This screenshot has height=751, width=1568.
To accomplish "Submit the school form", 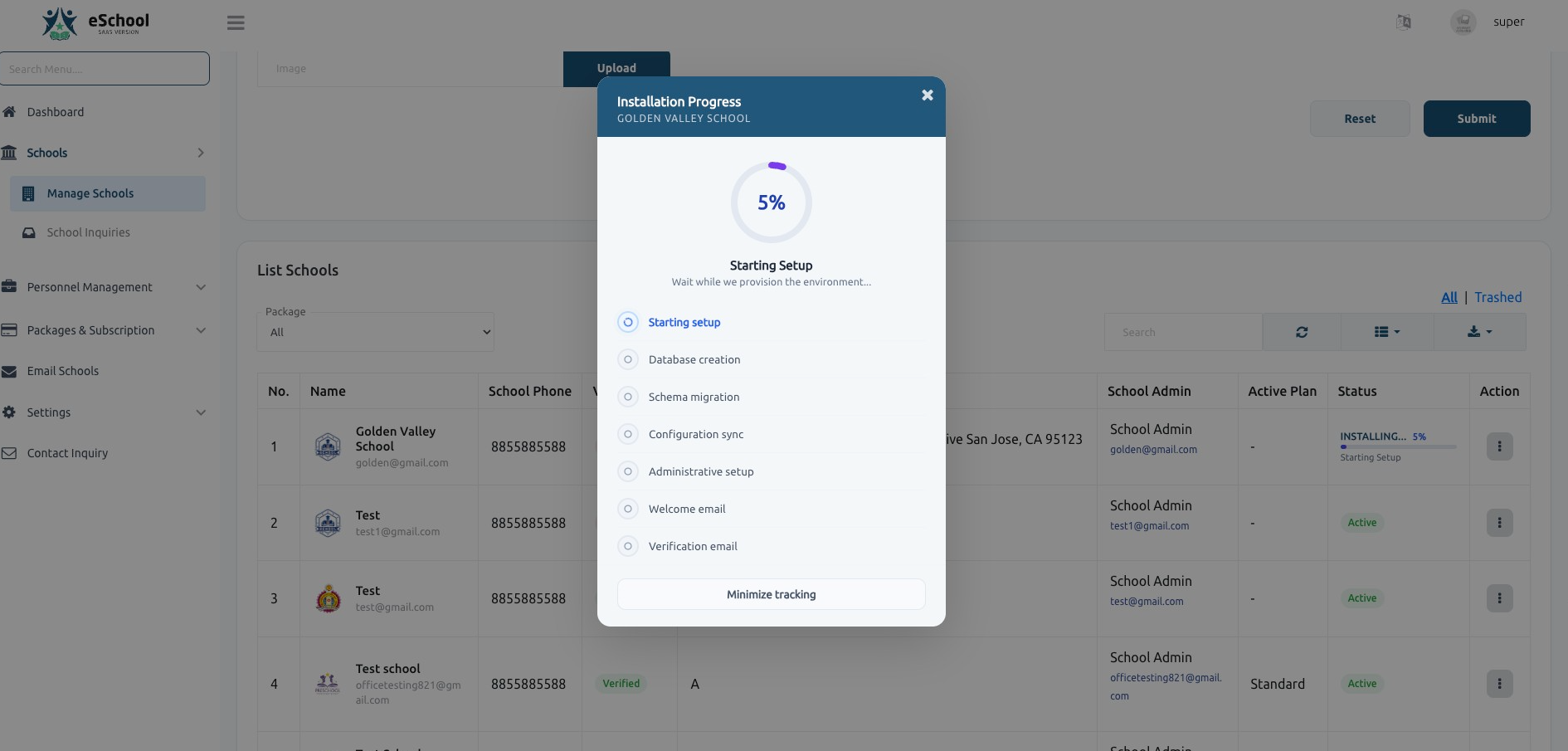I will (x=1477, y=119).
